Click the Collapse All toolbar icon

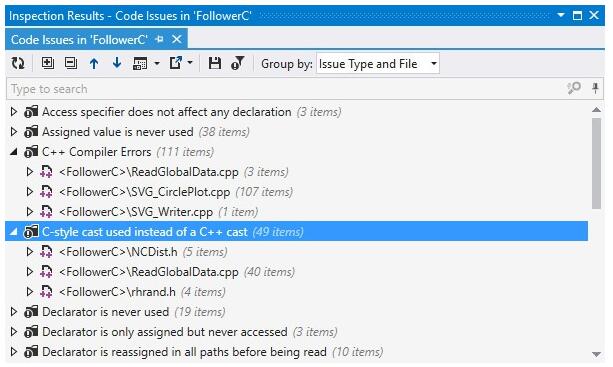pyautogui.click(x=71, y=63)
